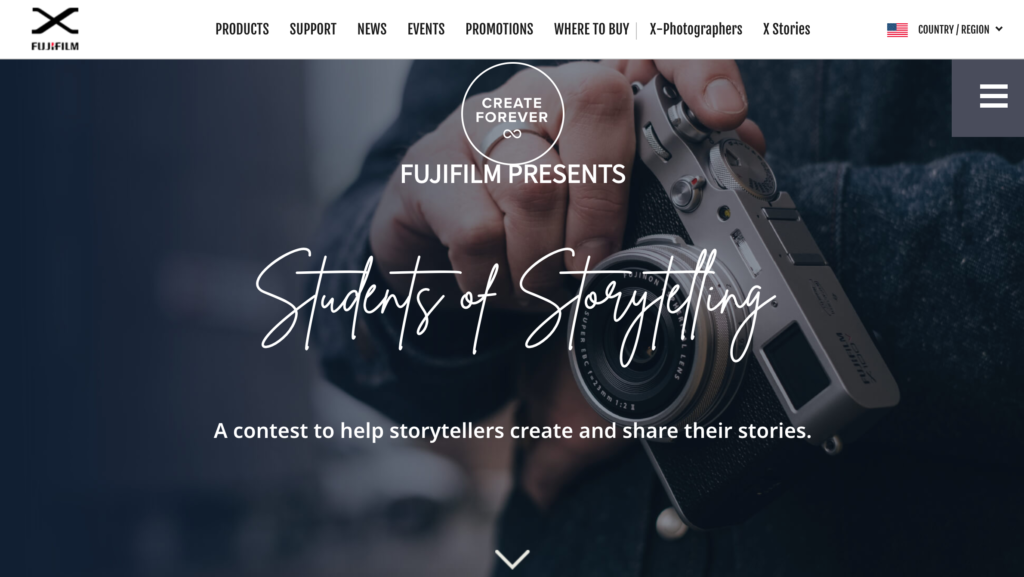
Task: Click the down chevron arrow at the bottom
Action: 512,559
